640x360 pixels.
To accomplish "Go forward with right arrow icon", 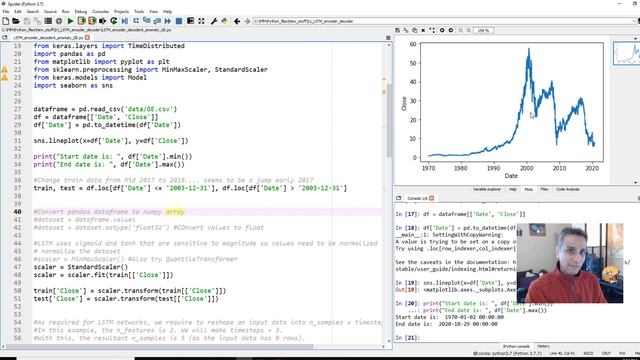I will click(247, 21).
